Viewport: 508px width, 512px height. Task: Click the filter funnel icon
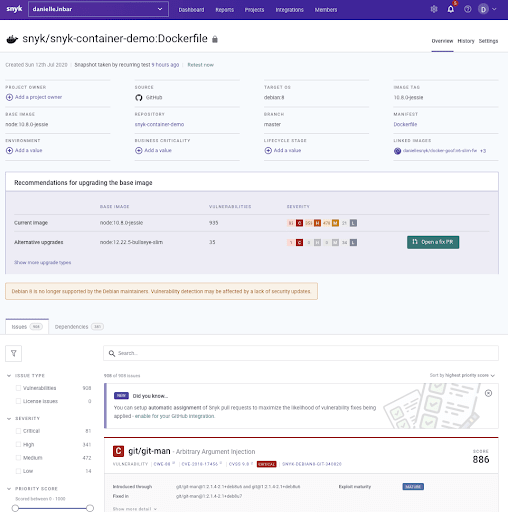pyautogui.click(x=14, y=353)
